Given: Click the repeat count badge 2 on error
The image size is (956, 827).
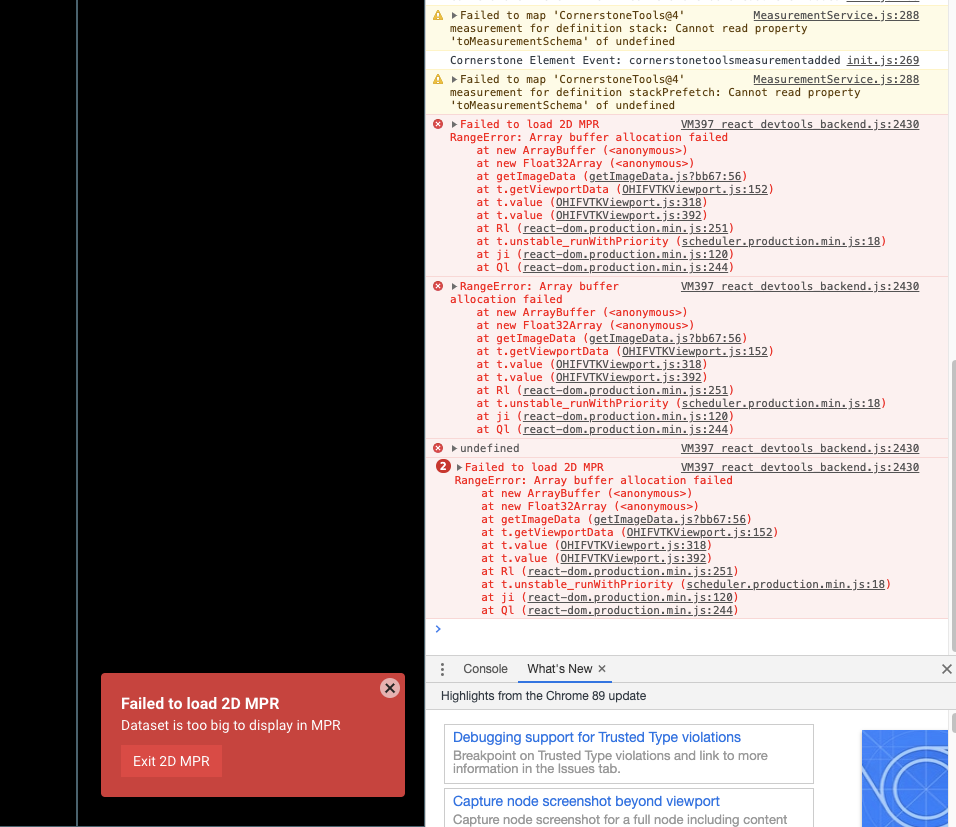Looking at the screenshot, I should (x=443, y=467).
